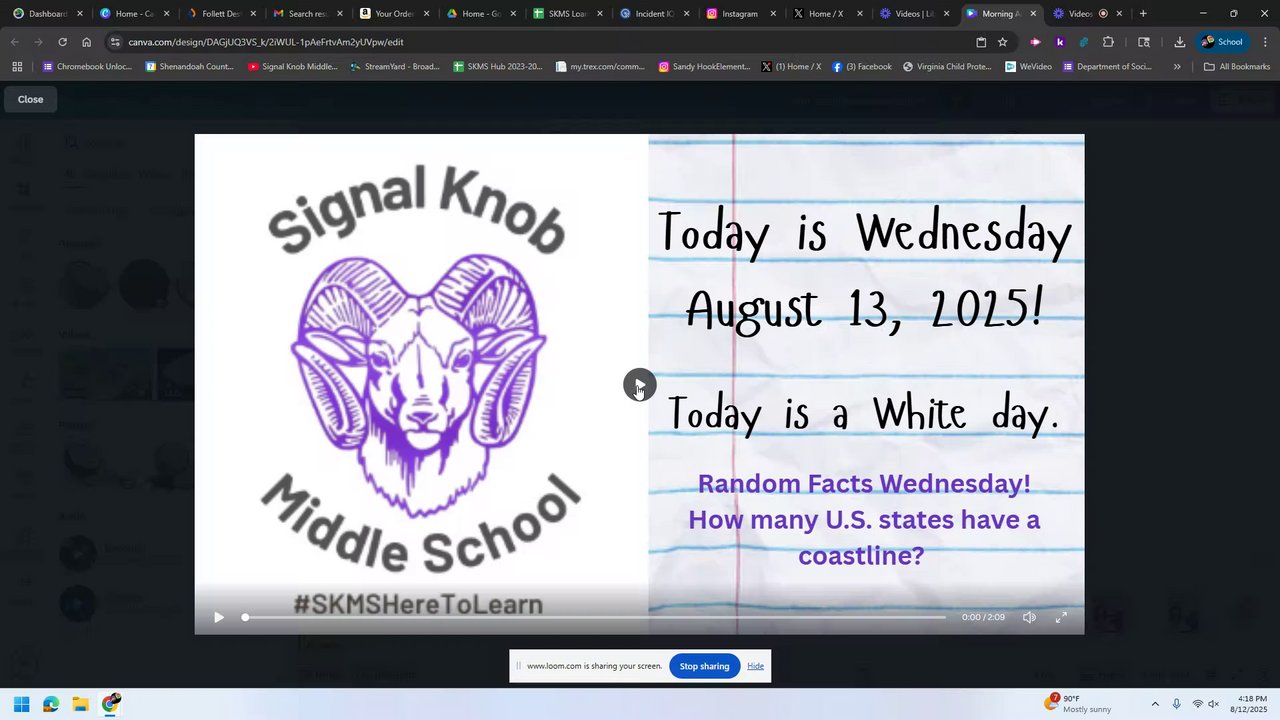Open the Windows Start menu
The height and width of the screenshot is (720, 1280).
(x=21, y=704)
